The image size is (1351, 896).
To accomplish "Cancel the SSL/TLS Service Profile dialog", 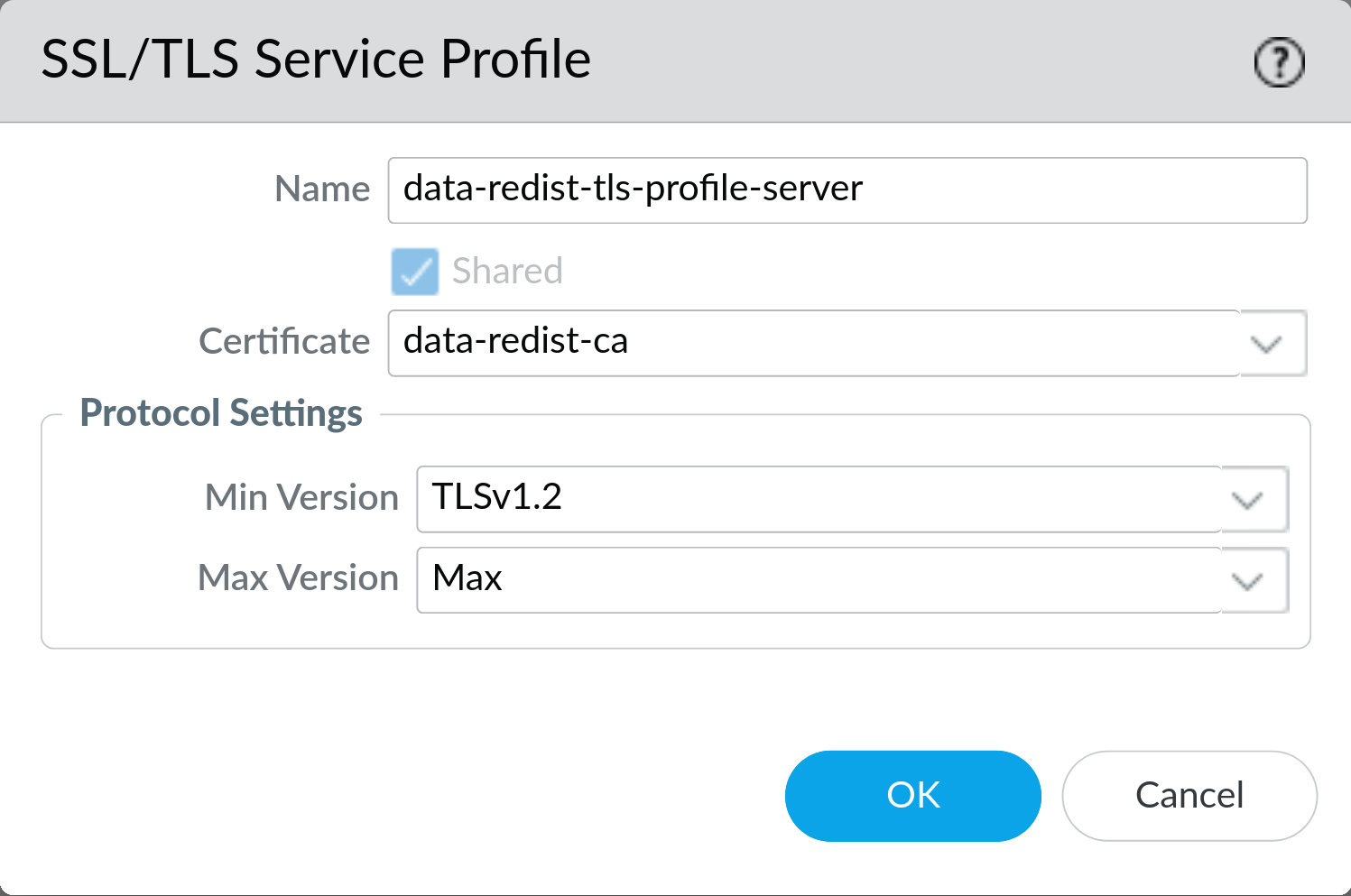I will click(1189, 795).
